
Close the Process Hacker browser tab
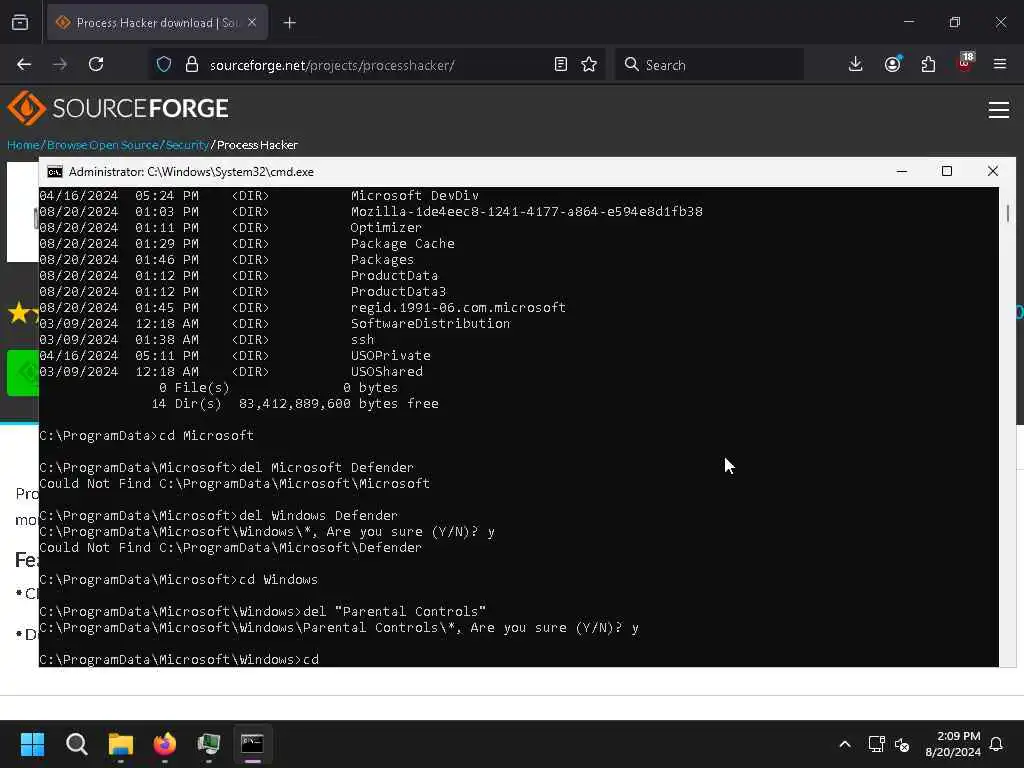[x=252, y=23]
